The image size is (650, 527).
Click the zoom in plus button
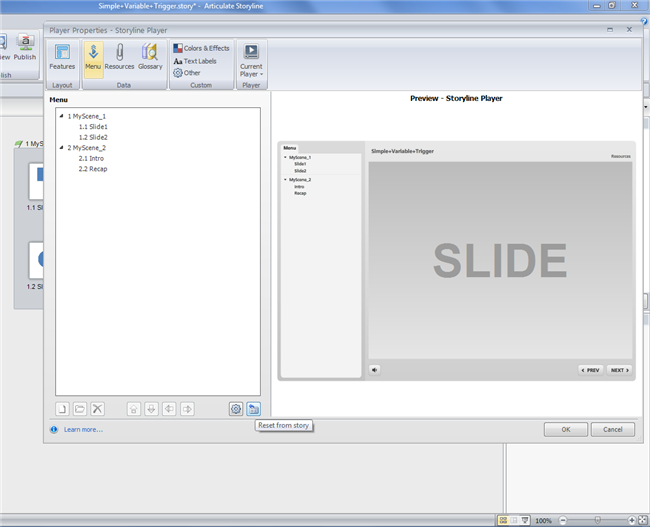pos(631,520)
